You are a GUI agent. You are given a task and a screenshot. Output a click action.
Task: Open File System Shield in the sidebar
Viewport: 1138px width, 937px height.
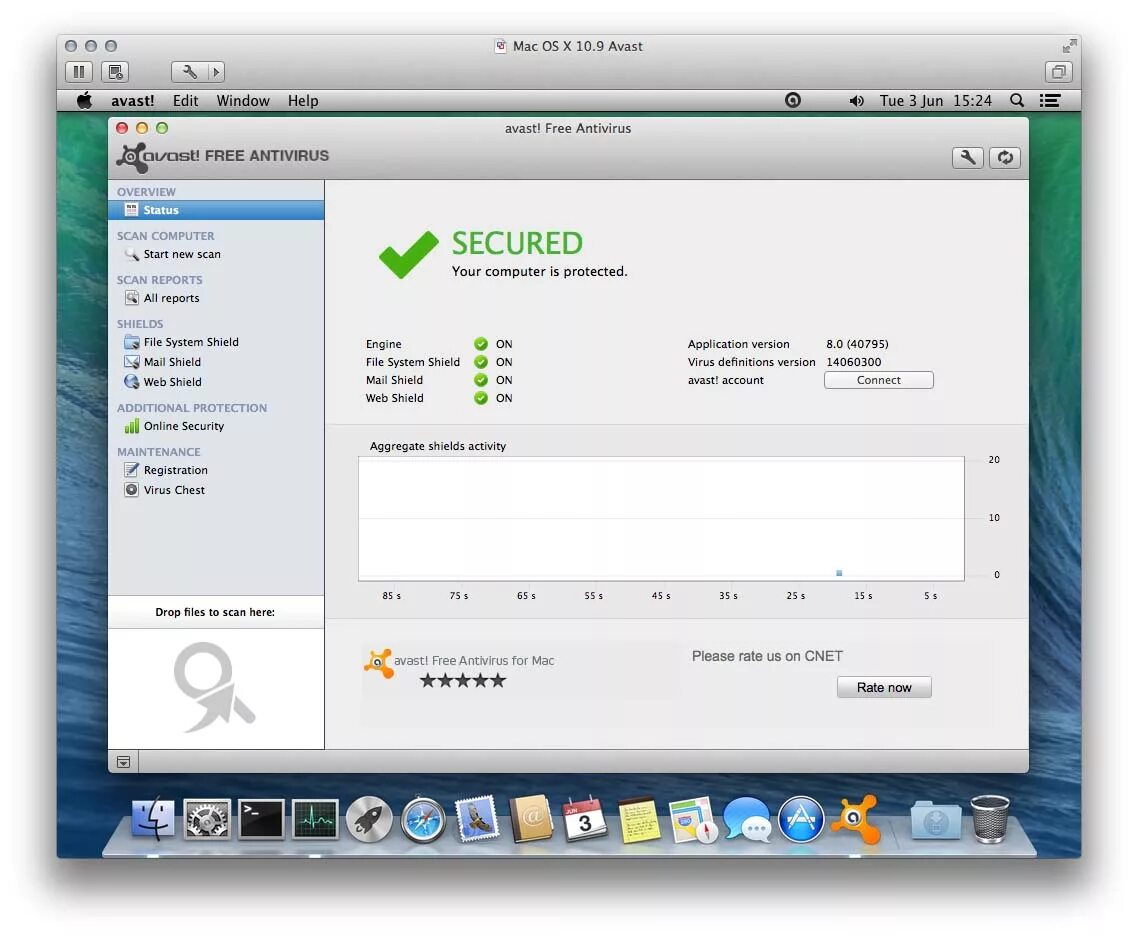(191, 342)
